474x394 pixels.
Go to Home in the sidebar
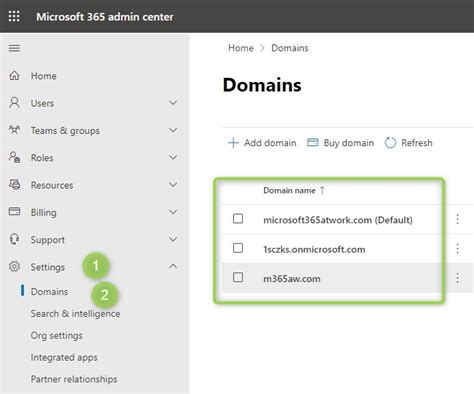click(43, 76)
